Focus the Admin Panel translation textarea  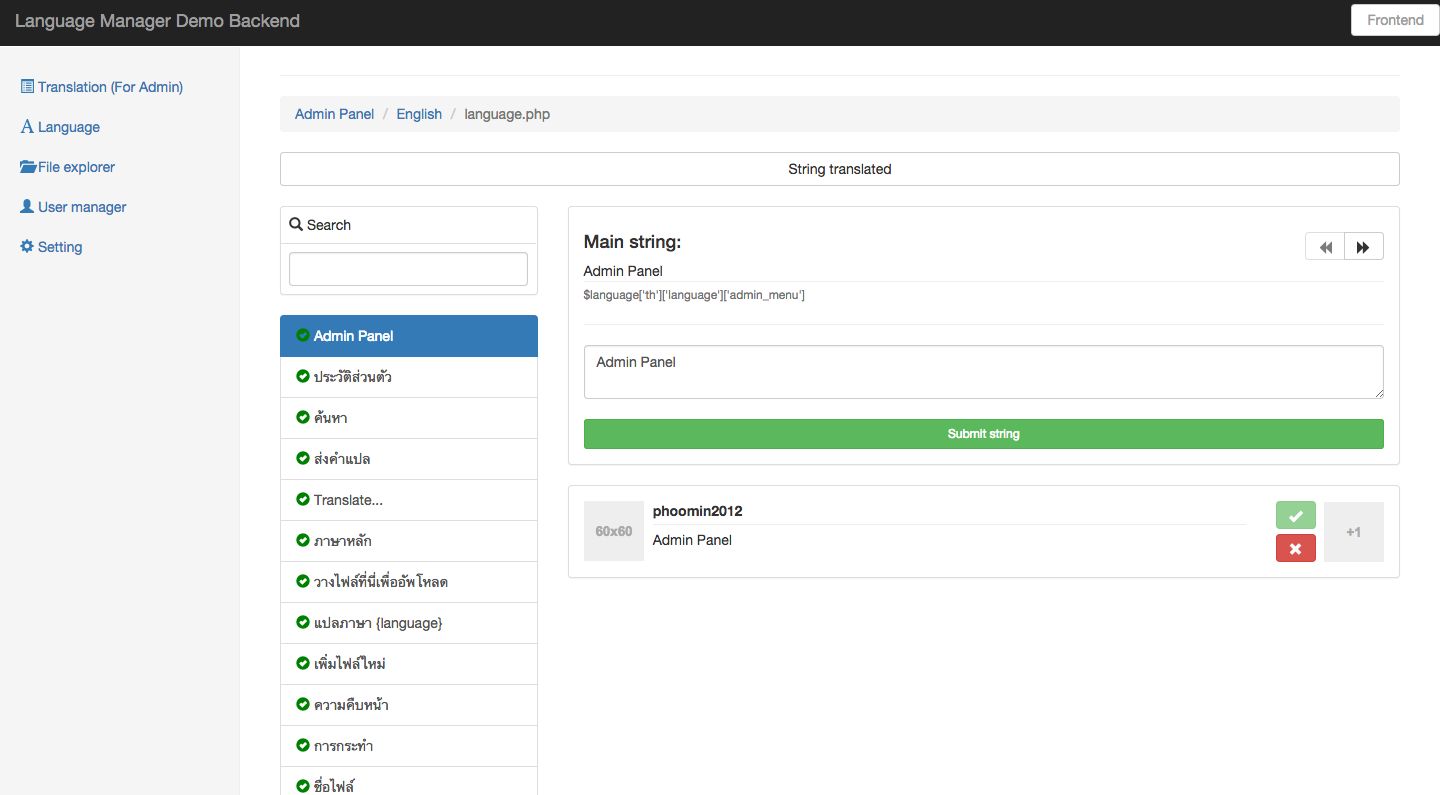(983, 372)
